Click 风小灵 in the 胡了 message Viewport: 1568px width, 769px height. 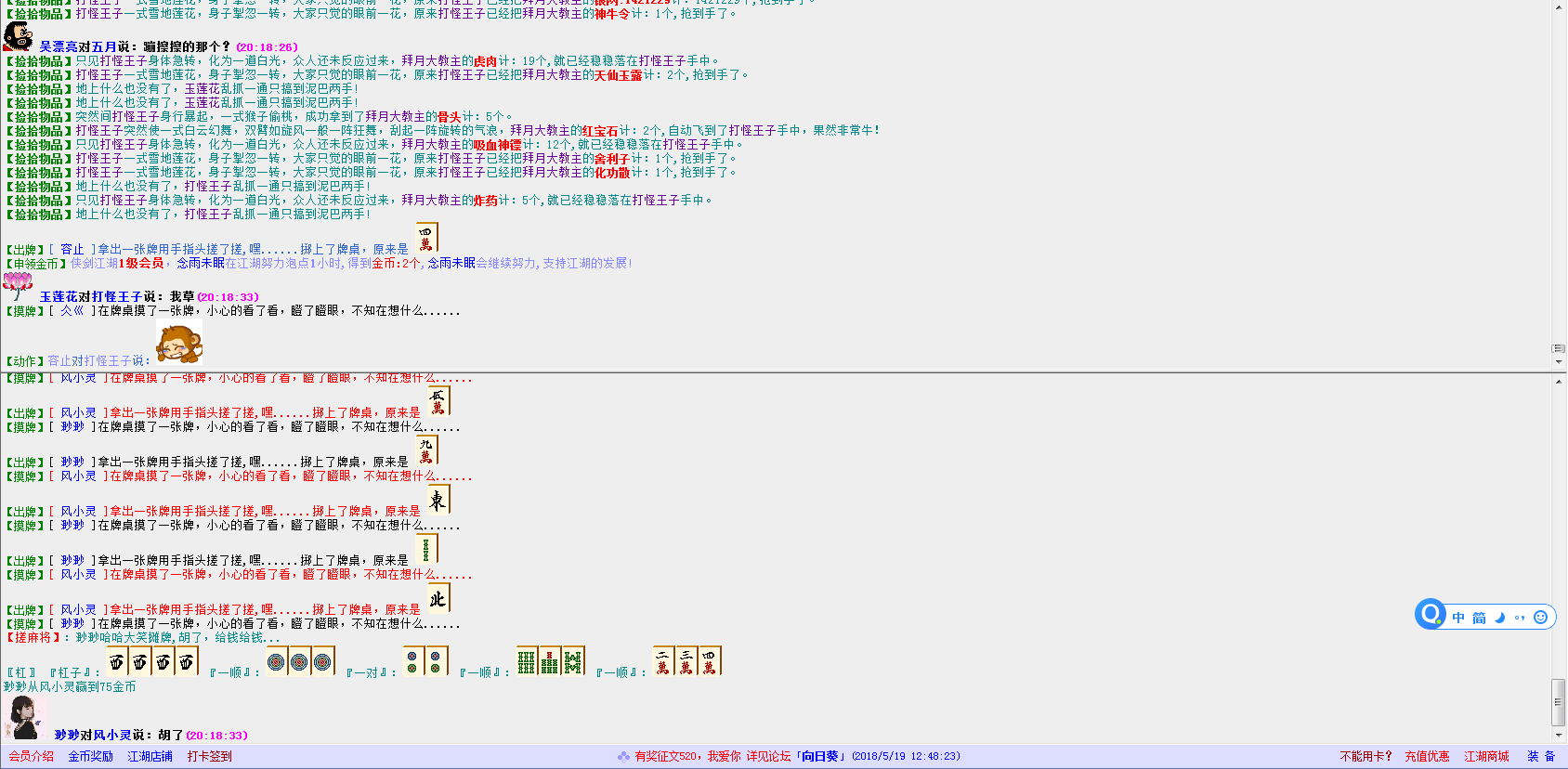(x=112, y=735)
